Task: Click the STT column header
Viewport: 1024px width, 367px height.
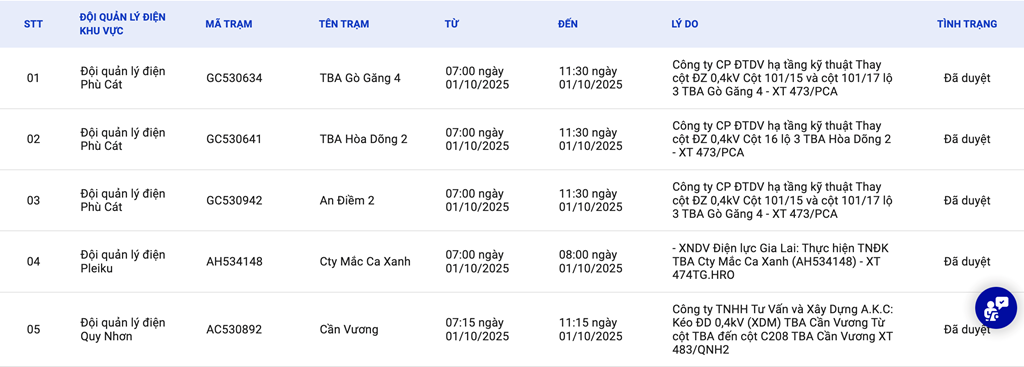Action: point(33,24)
